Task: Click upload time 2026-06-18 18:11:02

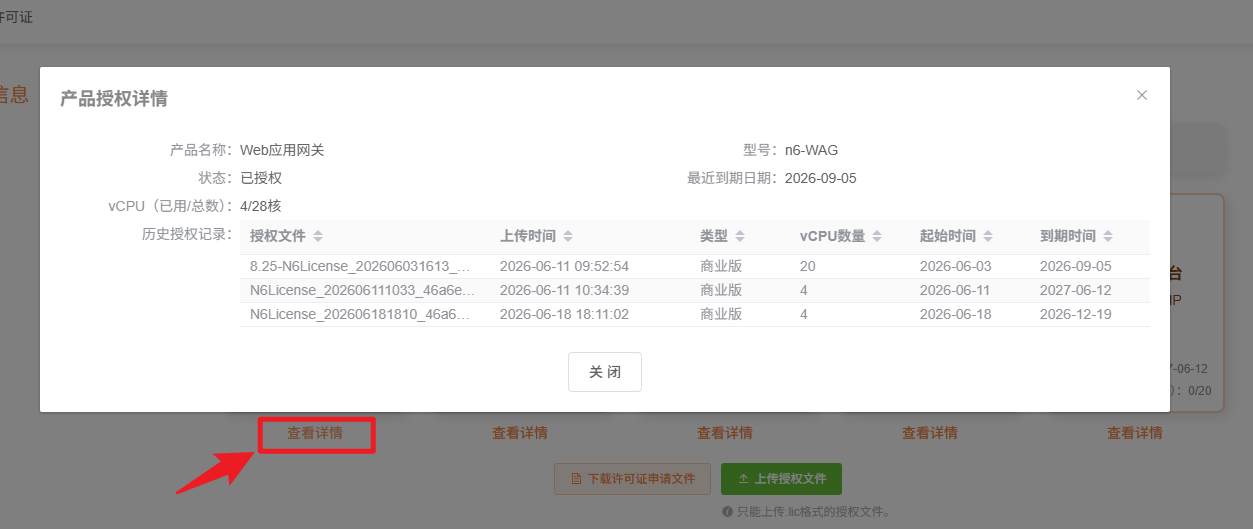Action: (x=564, y=314)
